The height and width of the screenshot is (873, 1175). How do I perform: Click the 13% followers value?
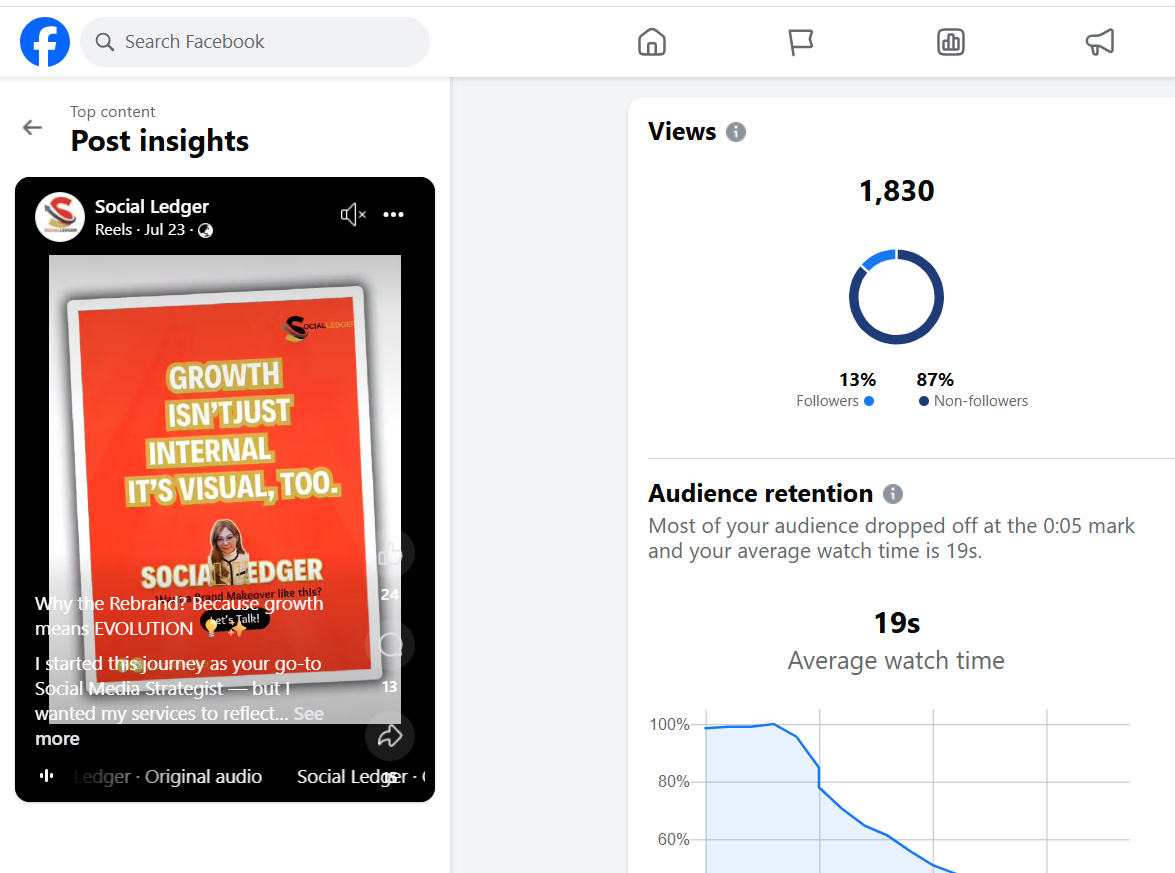(857, 380)
